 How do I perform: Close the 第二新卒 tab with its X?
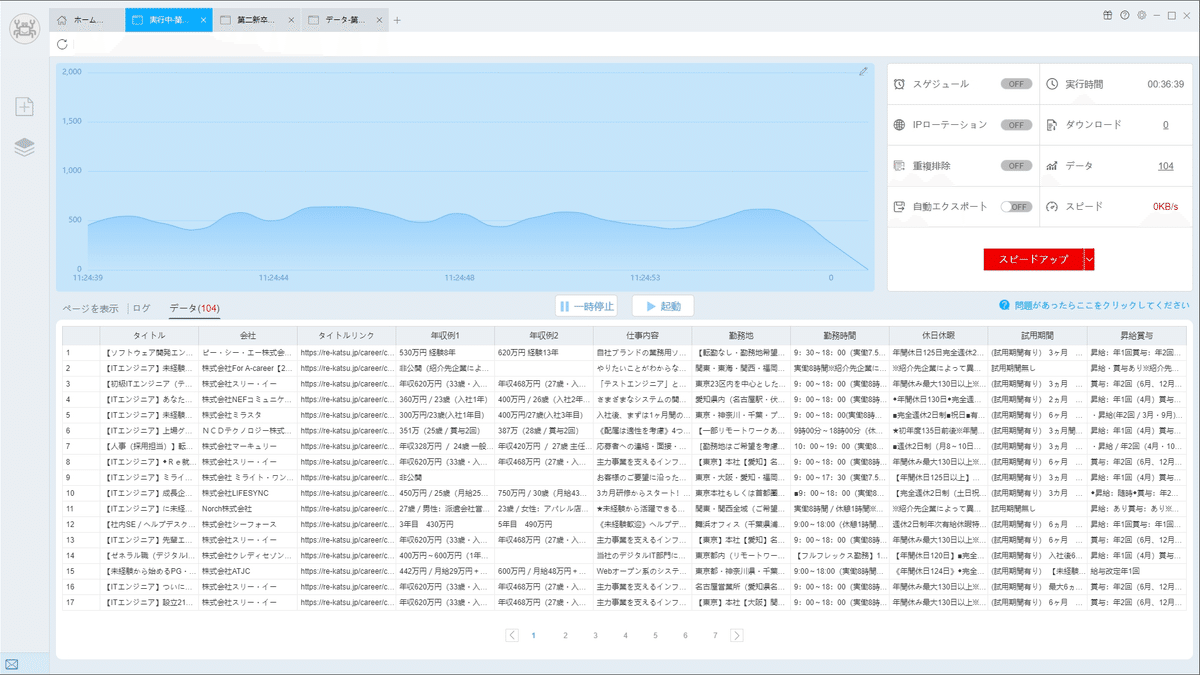290,20
